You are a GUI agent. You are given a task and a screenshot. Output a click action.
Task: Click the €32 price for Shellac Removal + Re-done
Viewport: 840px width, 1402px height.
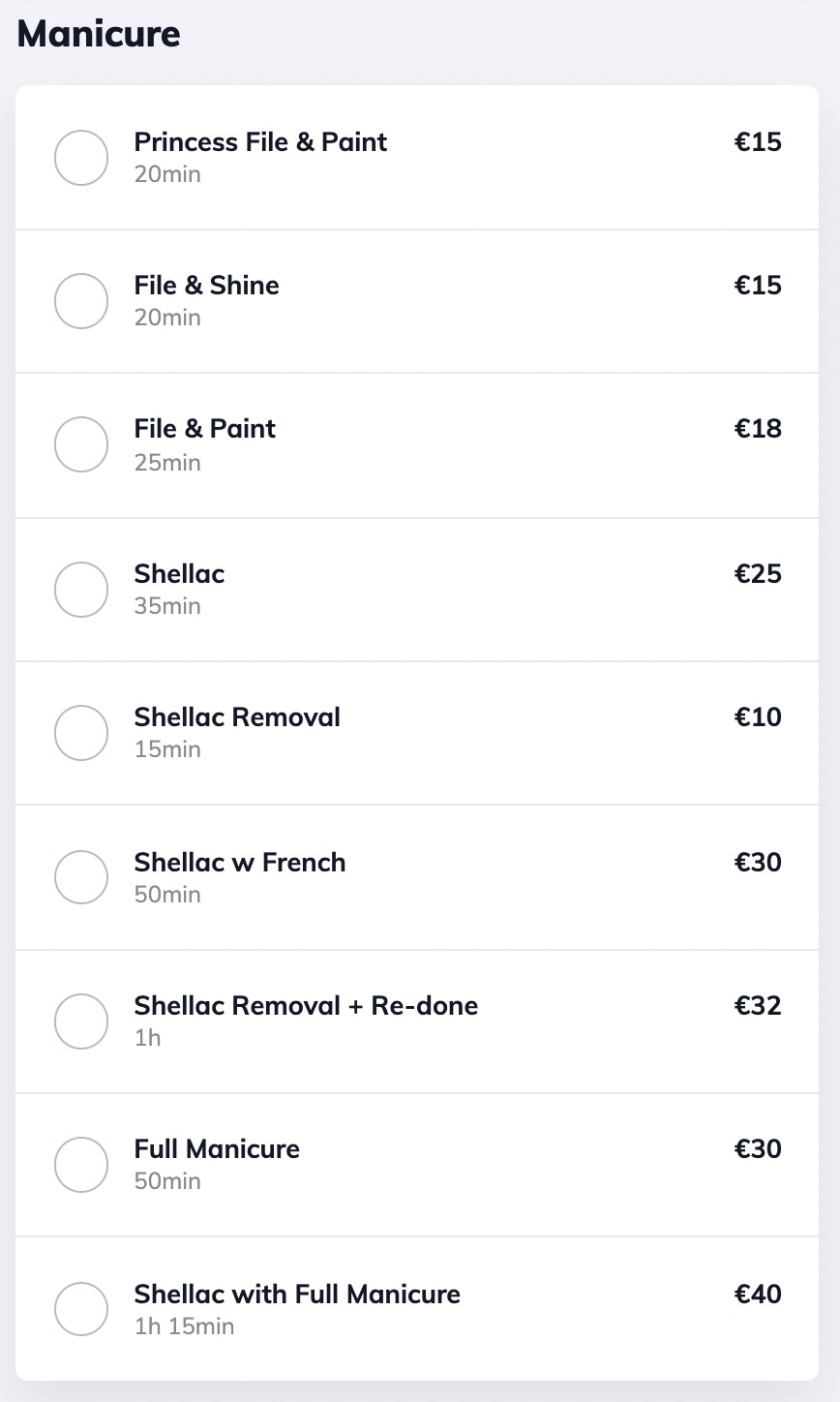pos(758,1006)
